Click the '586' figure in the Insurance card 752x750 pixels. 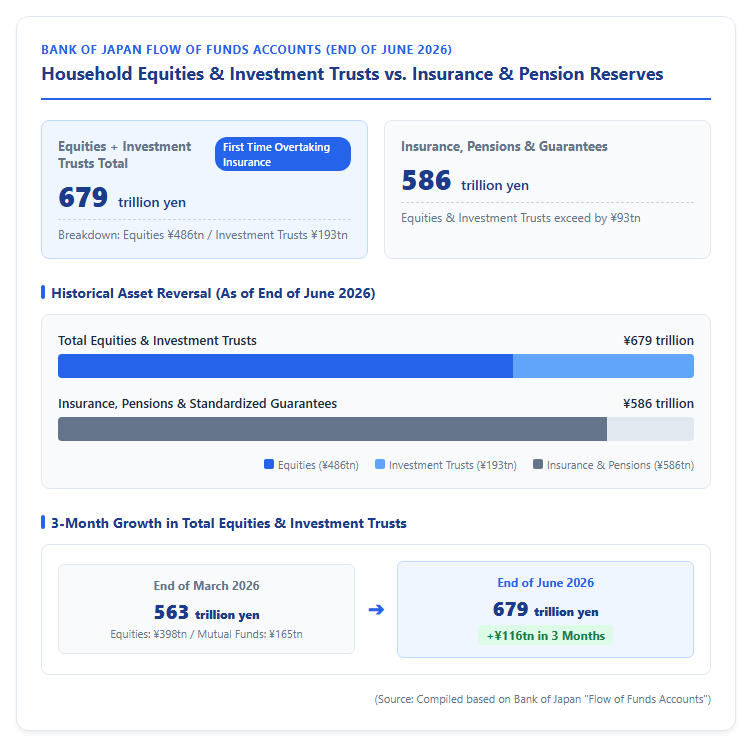coord(426,180)
